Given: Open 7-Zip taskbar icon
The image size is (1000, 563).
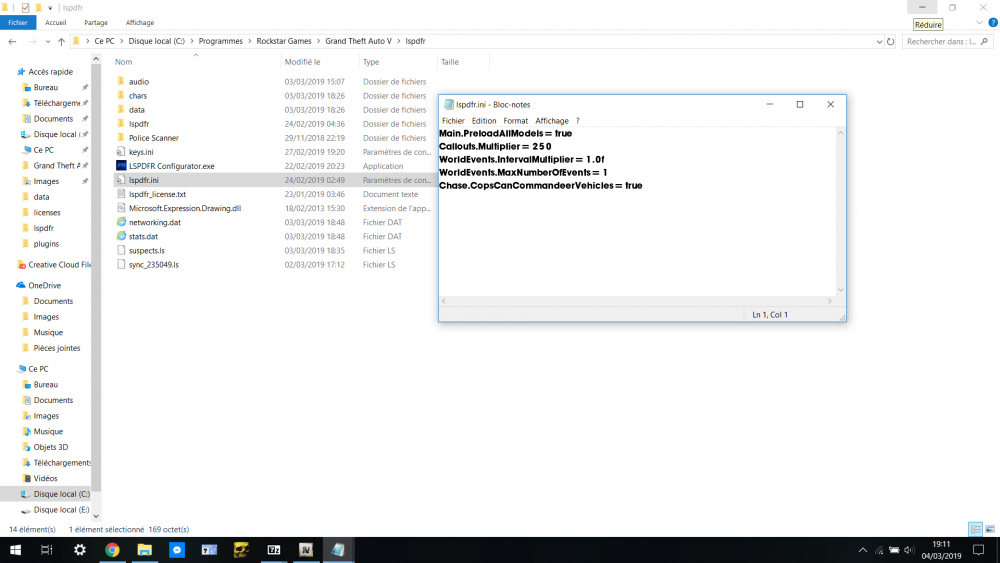Looking at the screenshot, I should tap(274, 550).
